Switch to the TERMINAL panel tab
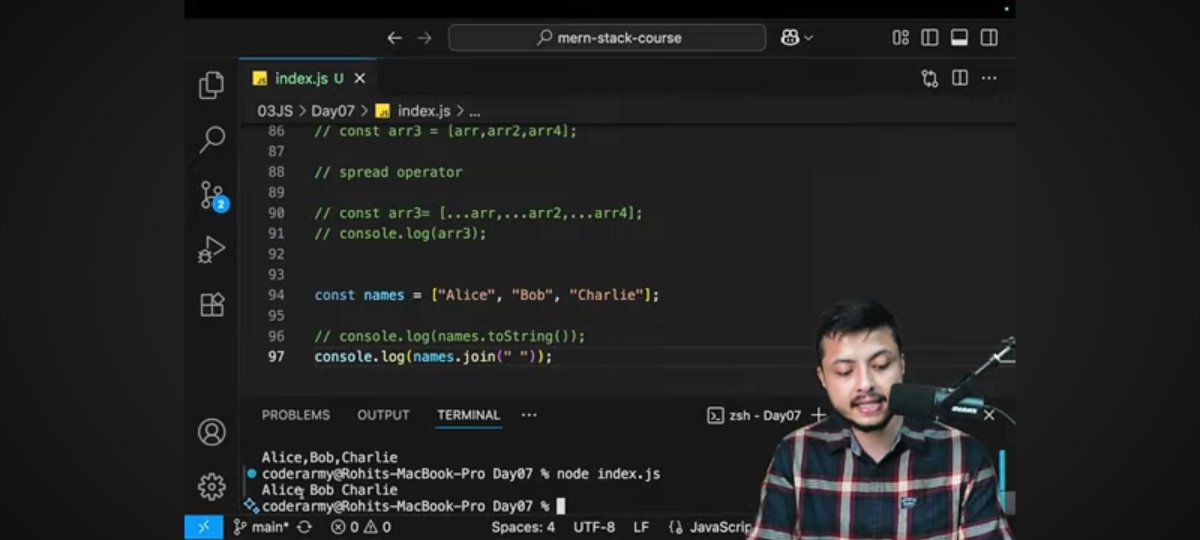This screenshot has width=1200, height=540. tap(468, 415)
